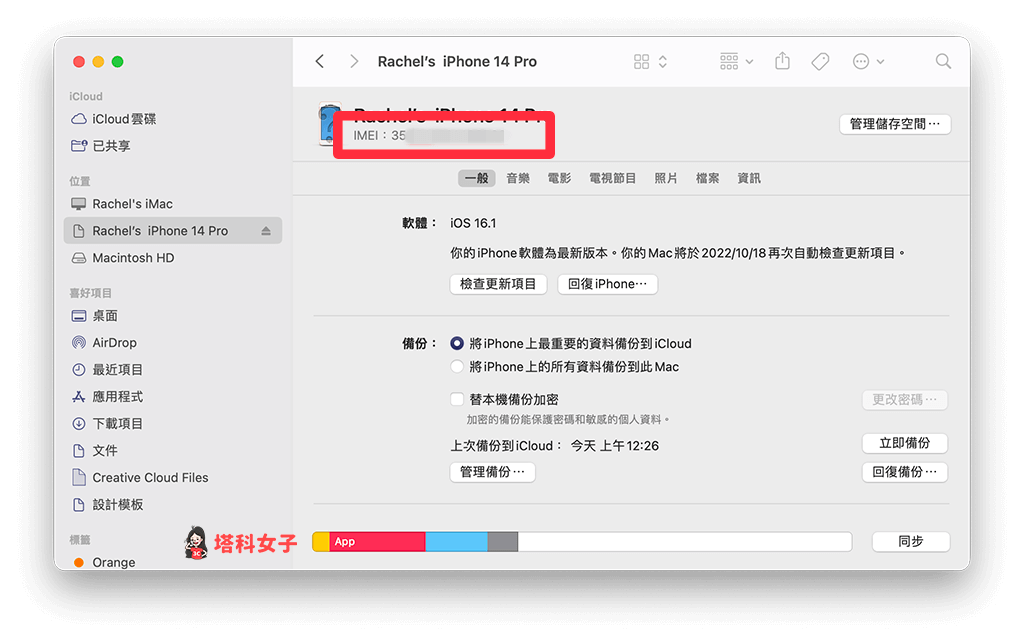The image size is (1024, 642).
Task: Click blue segment of storage bar
Action: (456, 541)
